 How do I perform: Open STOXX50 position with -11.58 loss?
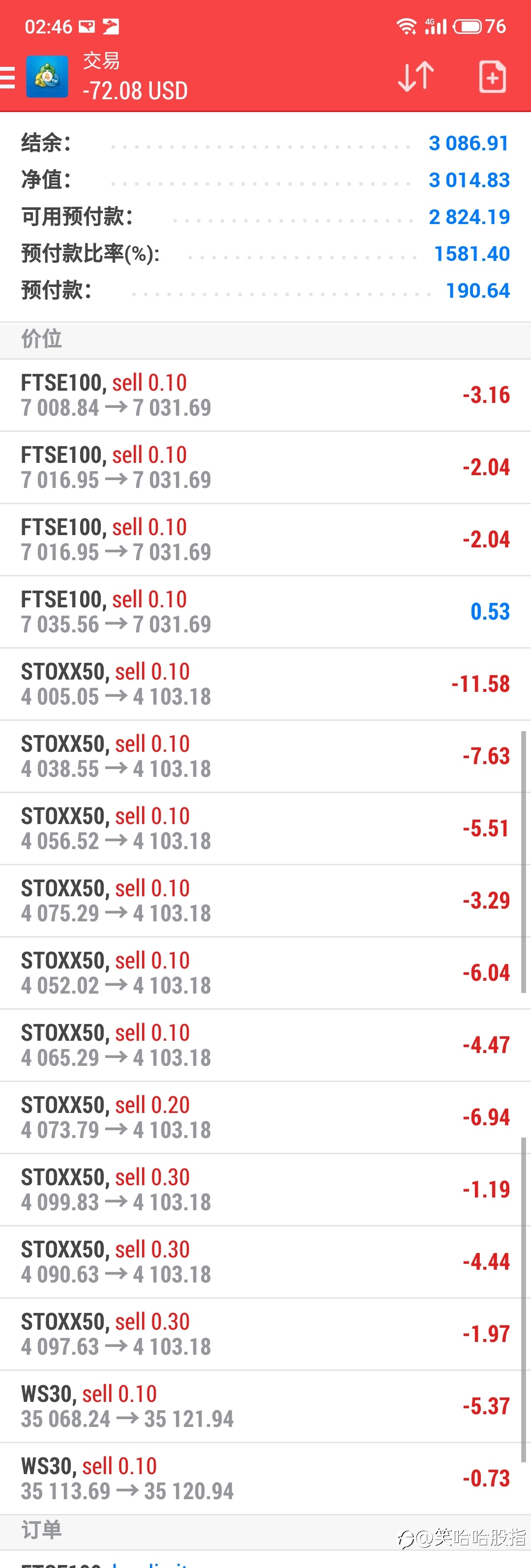(x=265, y=684)
